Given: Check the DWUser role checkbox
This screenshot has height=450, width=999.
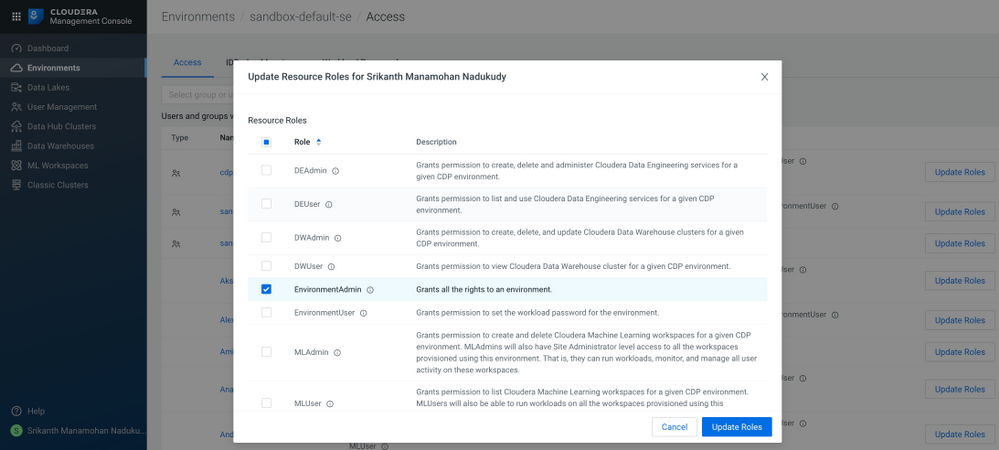Looking at the screenshot, I should tap(266, 266).
